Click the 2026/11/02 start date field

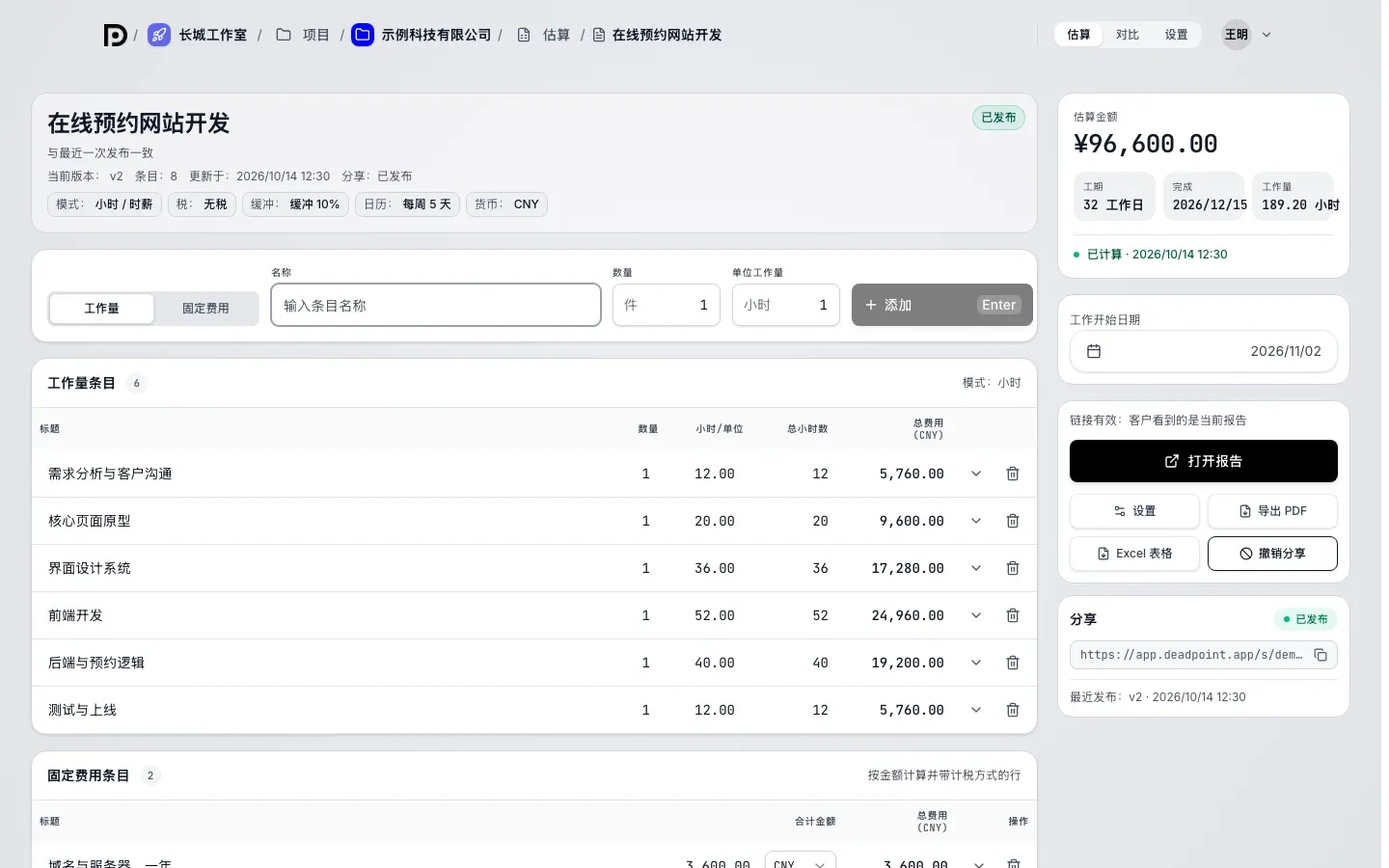pos(1204,351)
